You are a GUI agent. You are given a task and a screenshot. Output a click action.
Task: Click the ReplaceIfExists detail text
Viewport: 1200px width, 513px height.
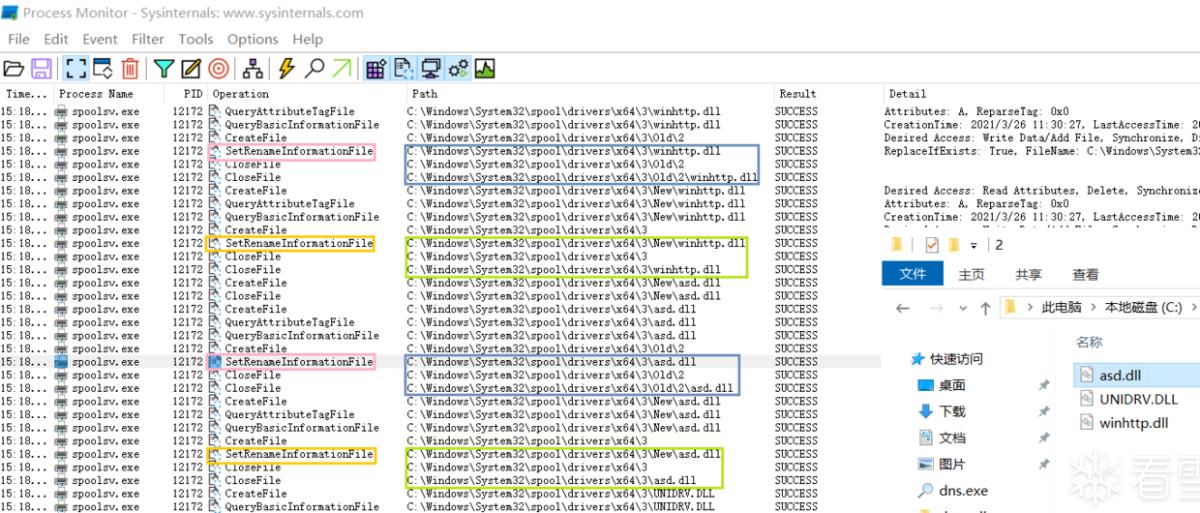point(1042,151)
